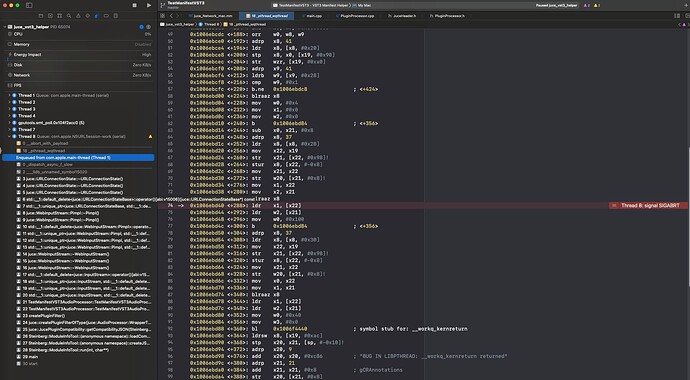The height and width of the screenshot is (380, 690).
Task: Expand Thread 4 disclosure triangle
Action: (x=9, y=116)
